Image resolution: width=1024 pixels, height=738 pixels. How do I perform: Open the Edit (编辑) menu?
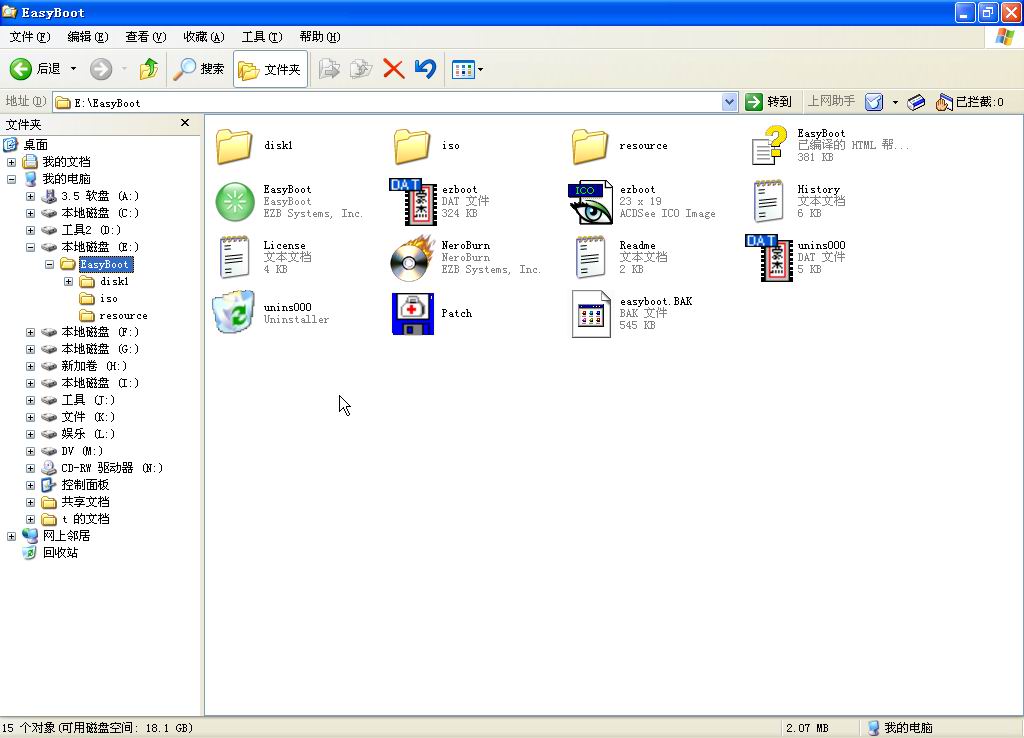pos(88,37)
